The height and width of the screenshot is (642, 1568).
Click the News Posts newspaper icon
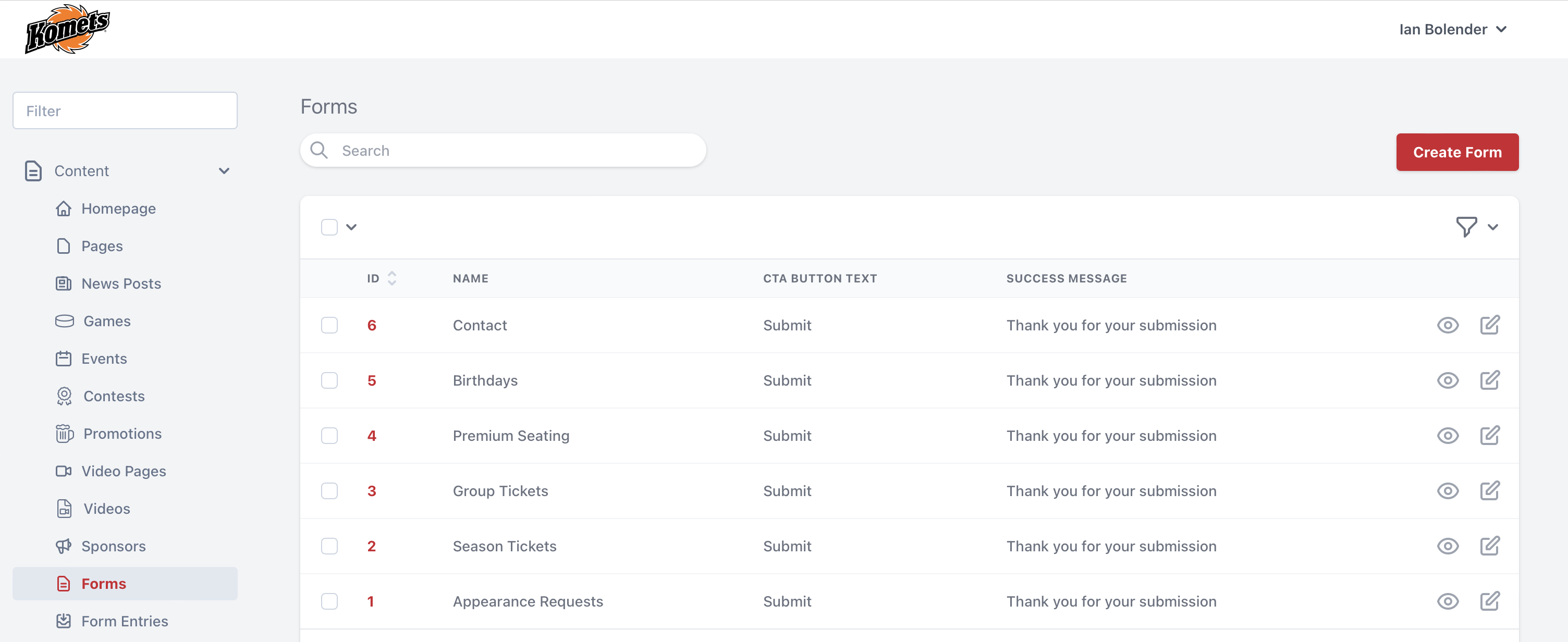point(63,283)
